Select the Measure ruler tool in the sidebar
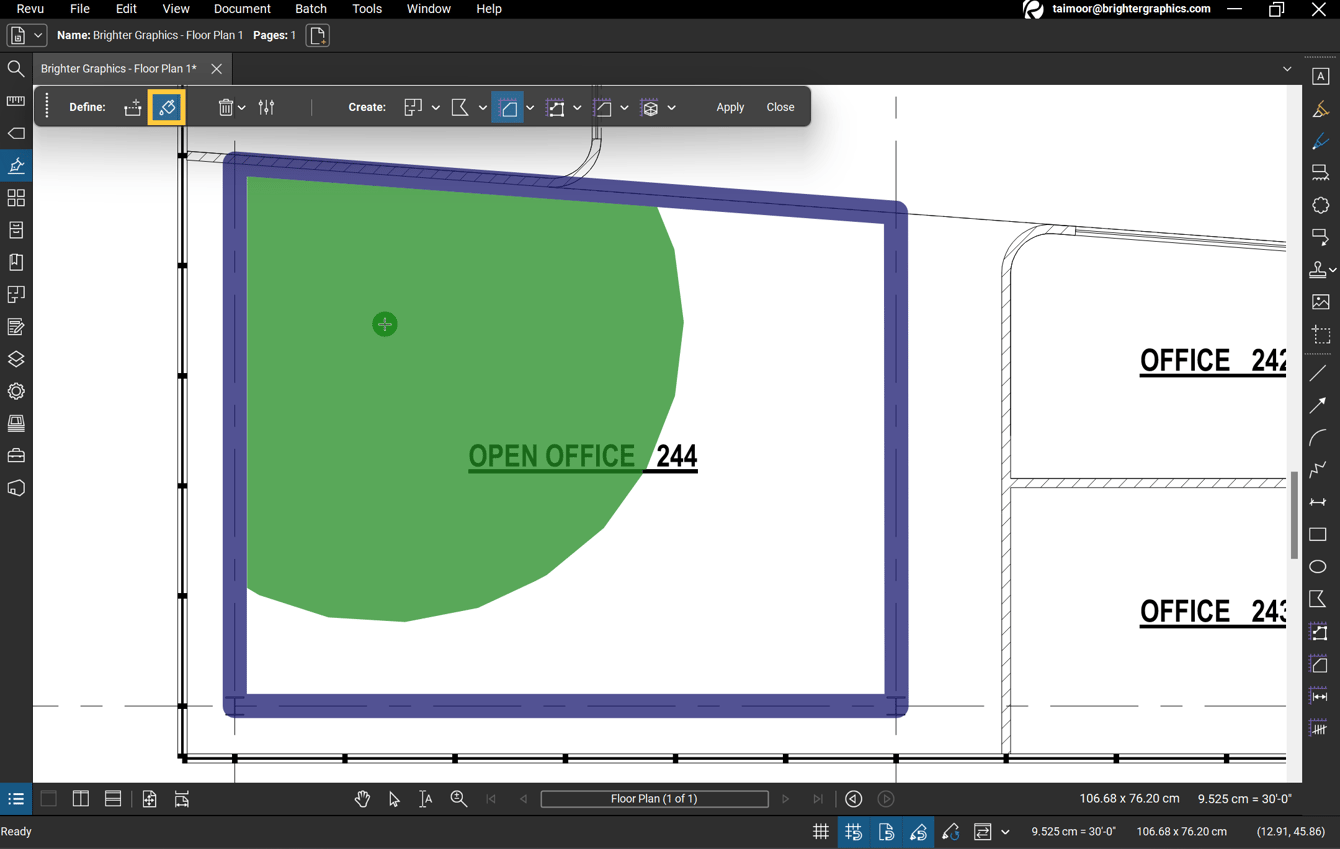This screenshot has width=1340, height=849. [16, 101]
